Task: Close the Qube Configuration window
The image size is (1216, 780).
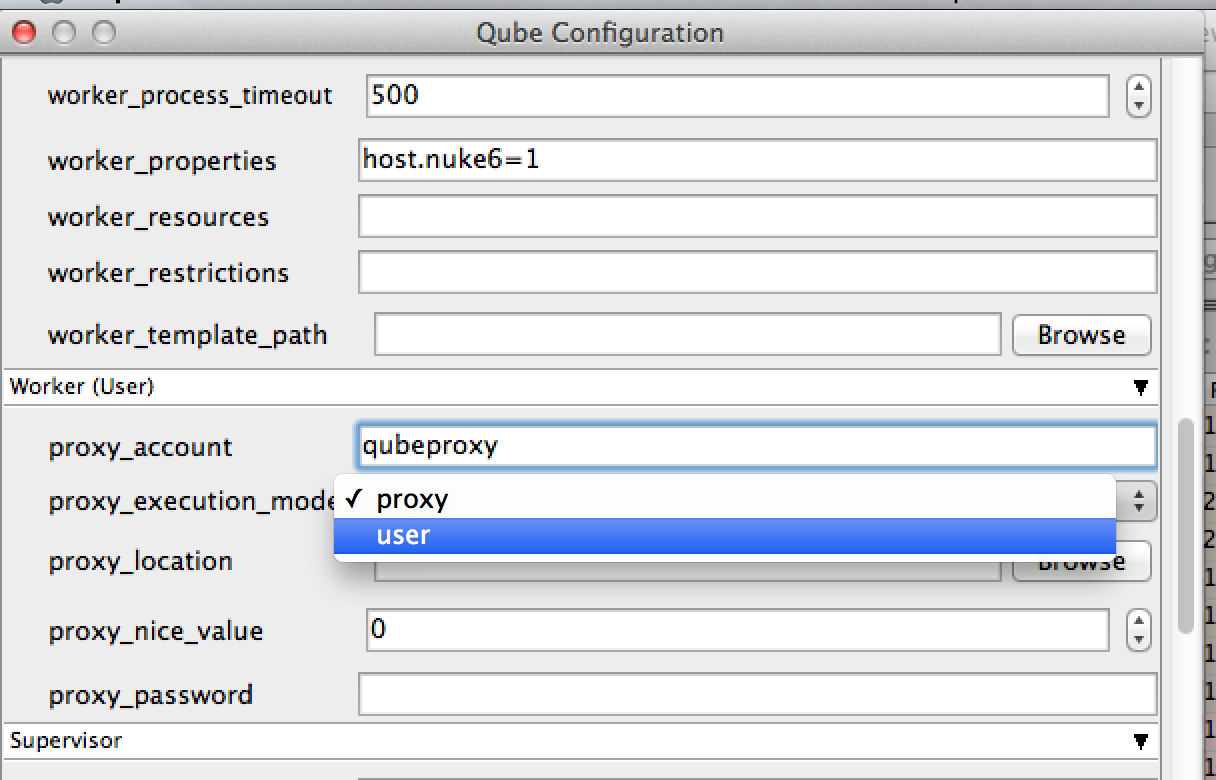Action: click(x=23, y=33)
